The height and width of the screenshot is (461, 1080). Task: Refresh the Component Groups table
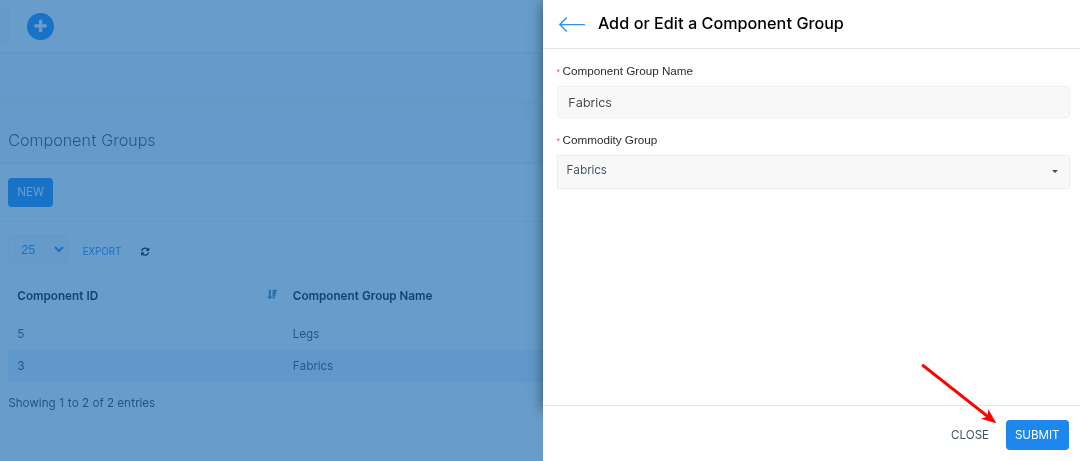point(145,252)
